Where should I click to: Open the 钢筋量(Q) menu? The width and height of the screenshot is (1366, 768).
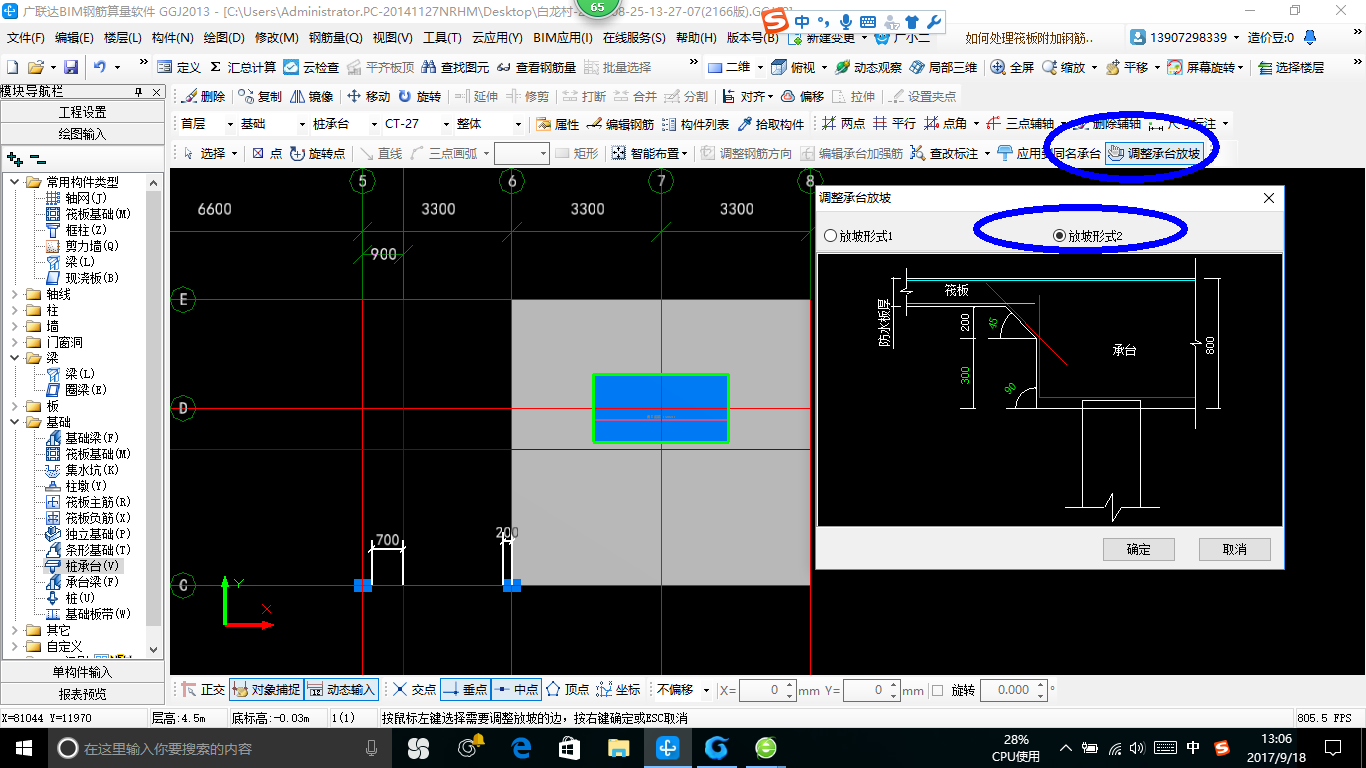click(335, 38)
